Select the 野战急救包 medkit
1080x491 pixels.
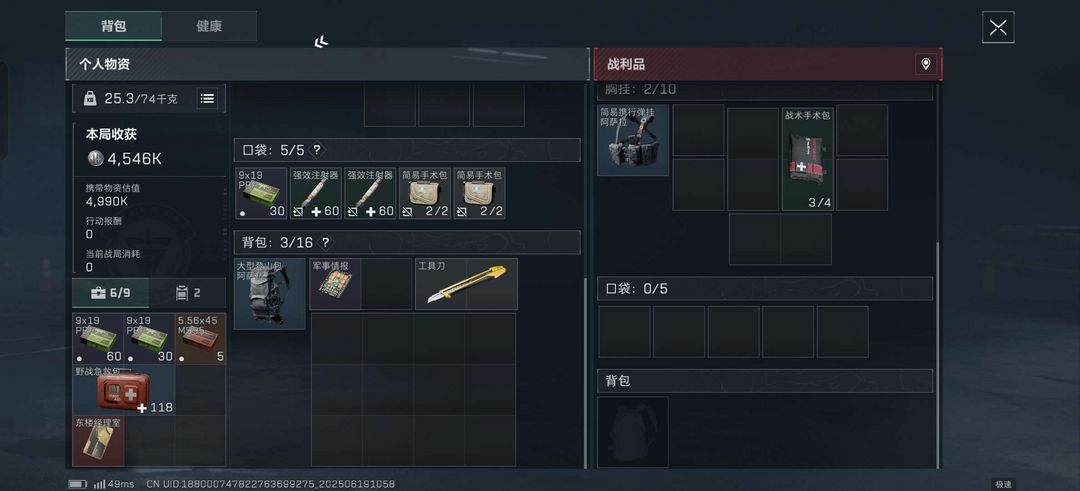124,390
